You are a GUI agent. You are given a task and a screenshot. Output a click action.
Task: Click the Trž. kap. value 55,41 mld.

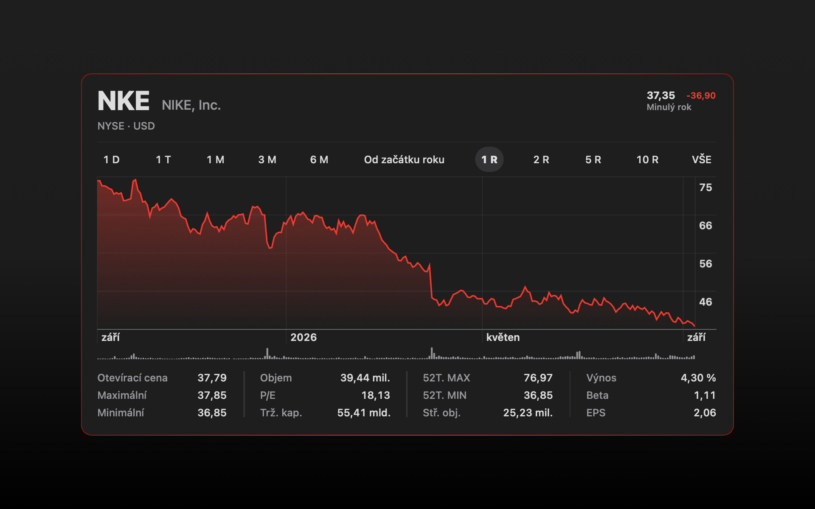click(363, 413)
